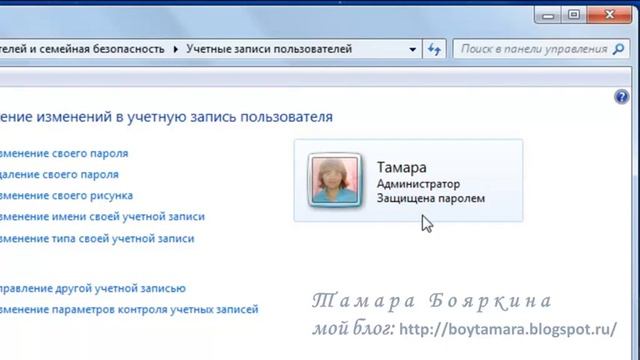Viewport: 640px width, 360px height.
Task: Click the Защищена паролем status text
Action: (431, 198)
